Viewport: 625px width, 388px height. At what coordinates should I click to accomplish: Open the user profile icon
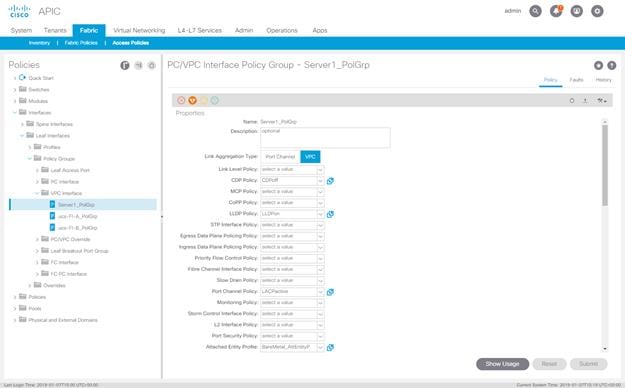coord(577,11)
